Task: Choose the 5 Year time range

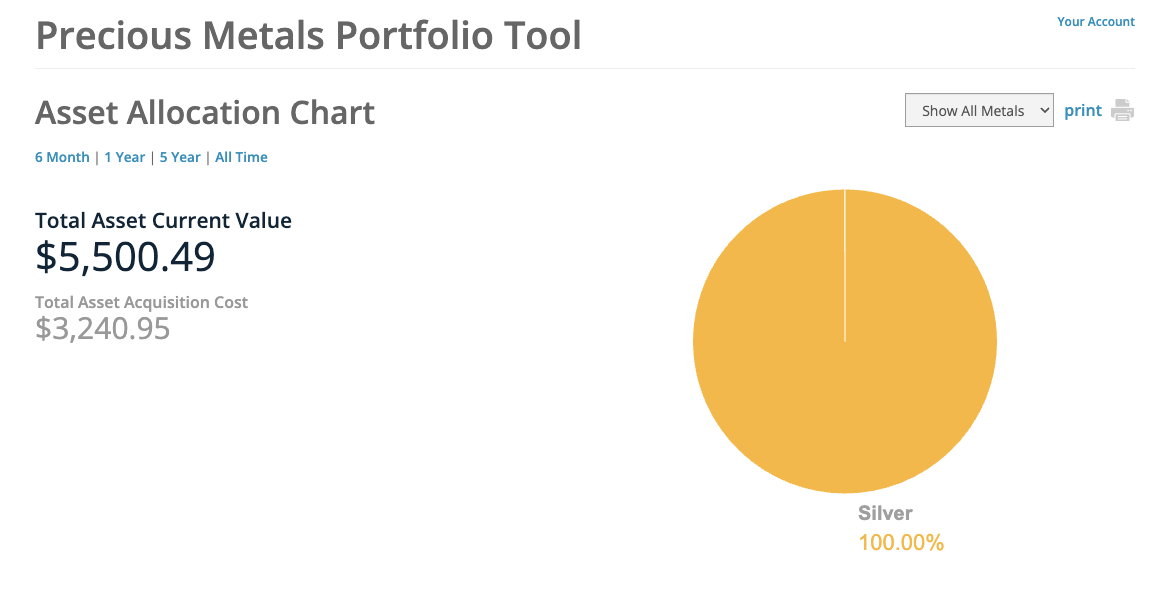Action: (180, 158)
